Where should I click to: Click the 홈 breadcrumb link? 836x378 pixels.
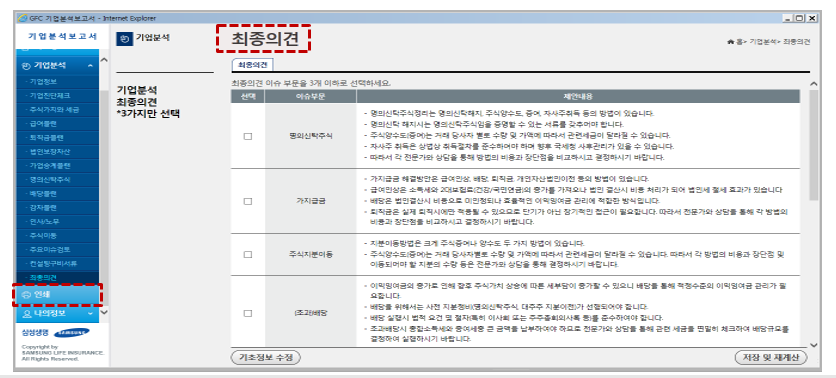[x=739, y=42]
